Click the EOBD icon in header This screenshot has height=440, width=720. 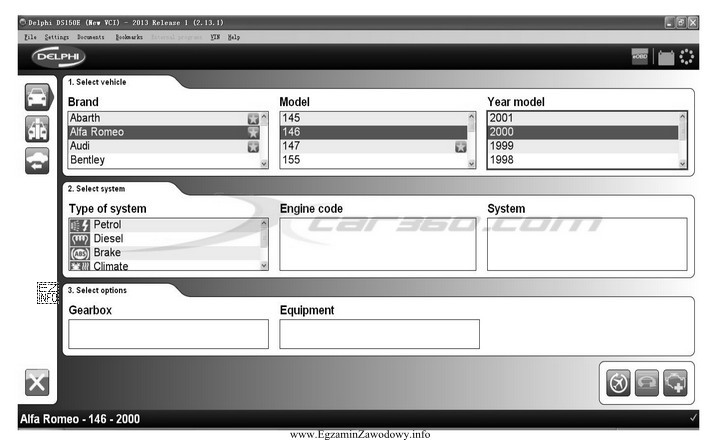point(640,56)
